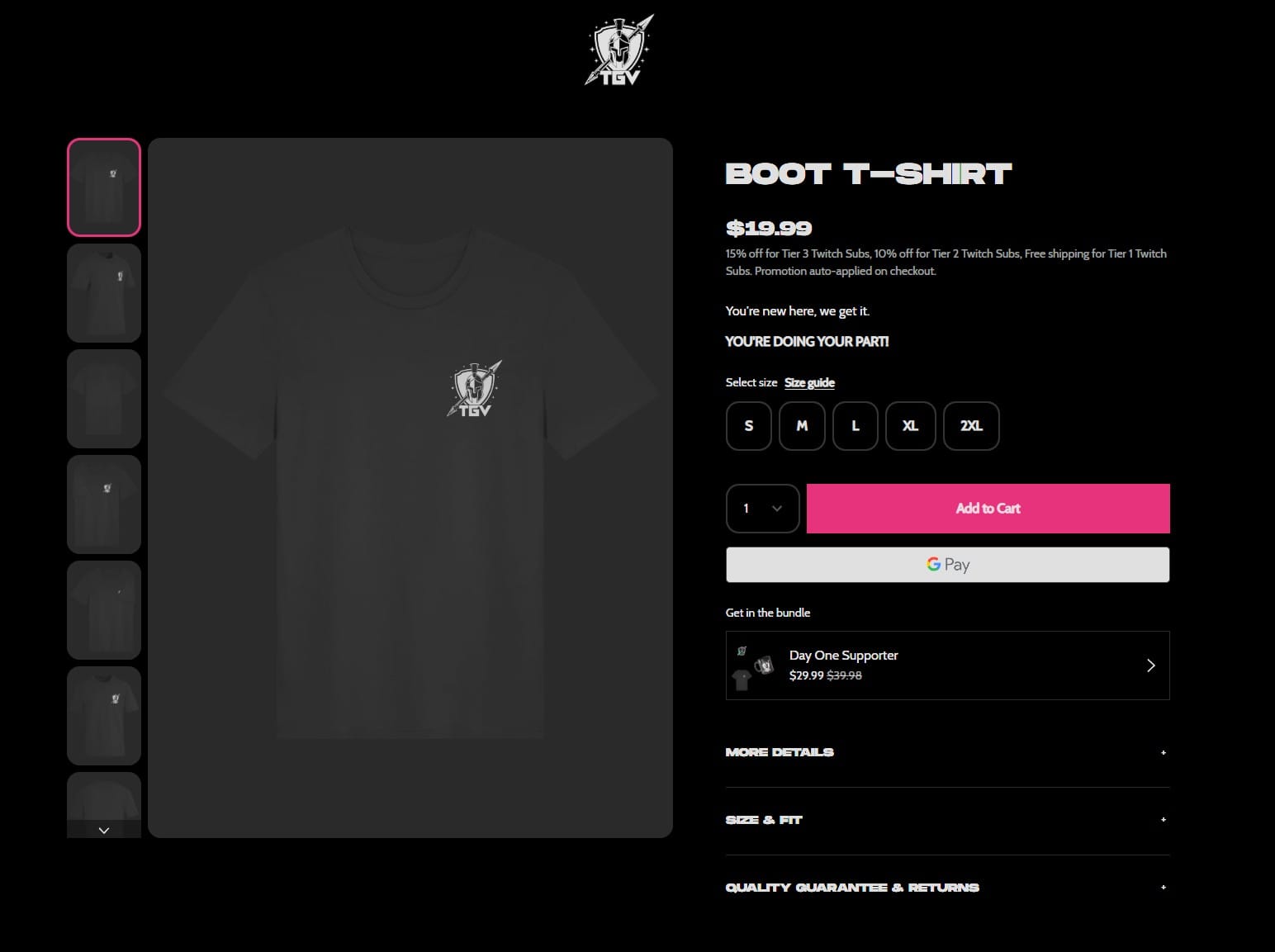Image resolution: width=1275 pixels, height=952 pixels.
Task: Select the fifth shirt thumbnail
Action: point(104,610)
